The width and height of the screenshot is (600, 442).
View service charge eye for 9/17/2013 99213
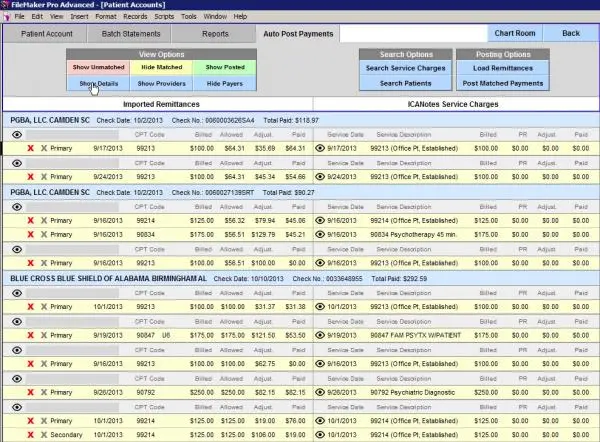(x=320, y=148)
